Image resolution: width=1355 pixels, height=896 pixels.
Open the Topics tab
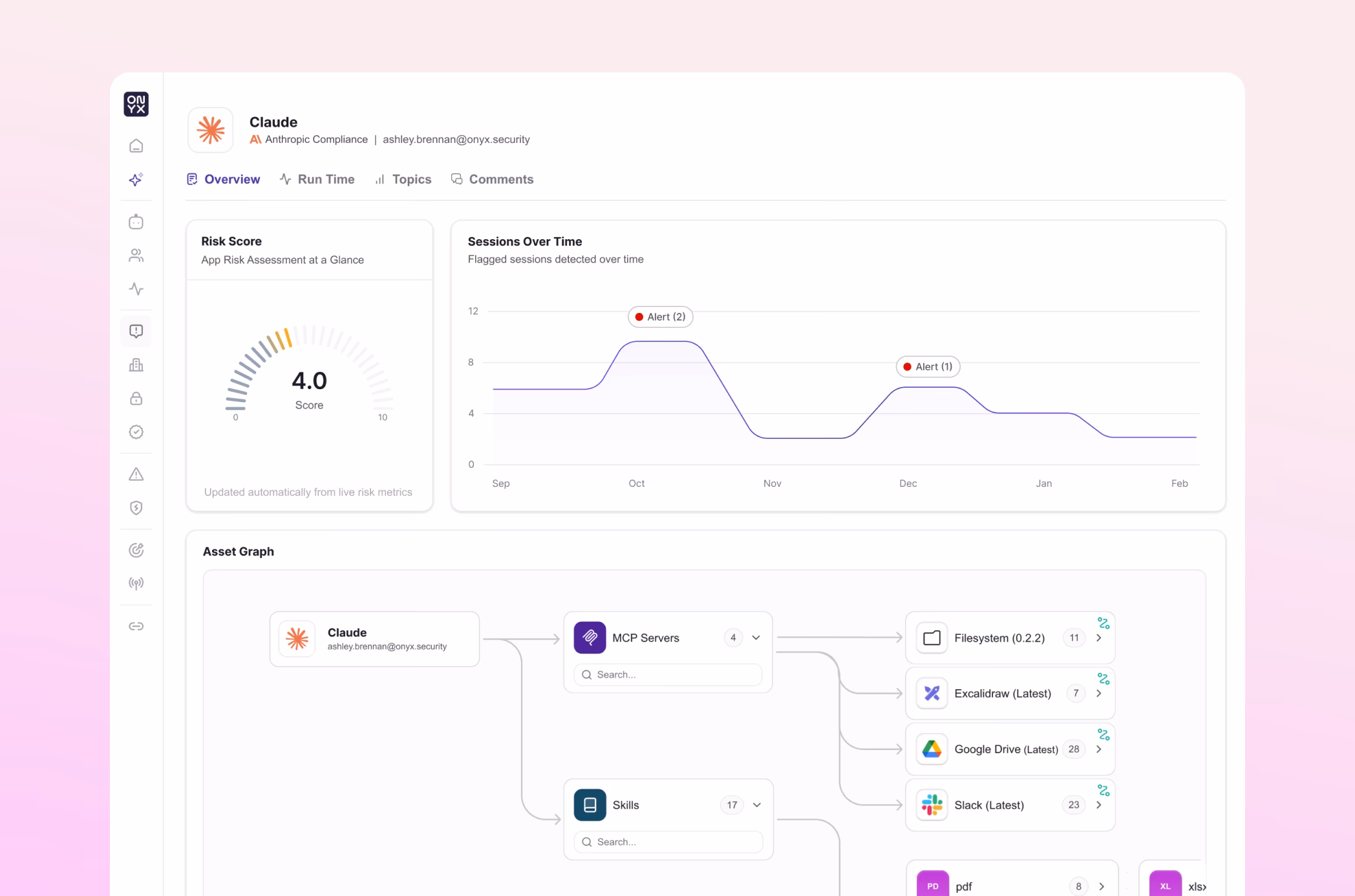[403, 179]
